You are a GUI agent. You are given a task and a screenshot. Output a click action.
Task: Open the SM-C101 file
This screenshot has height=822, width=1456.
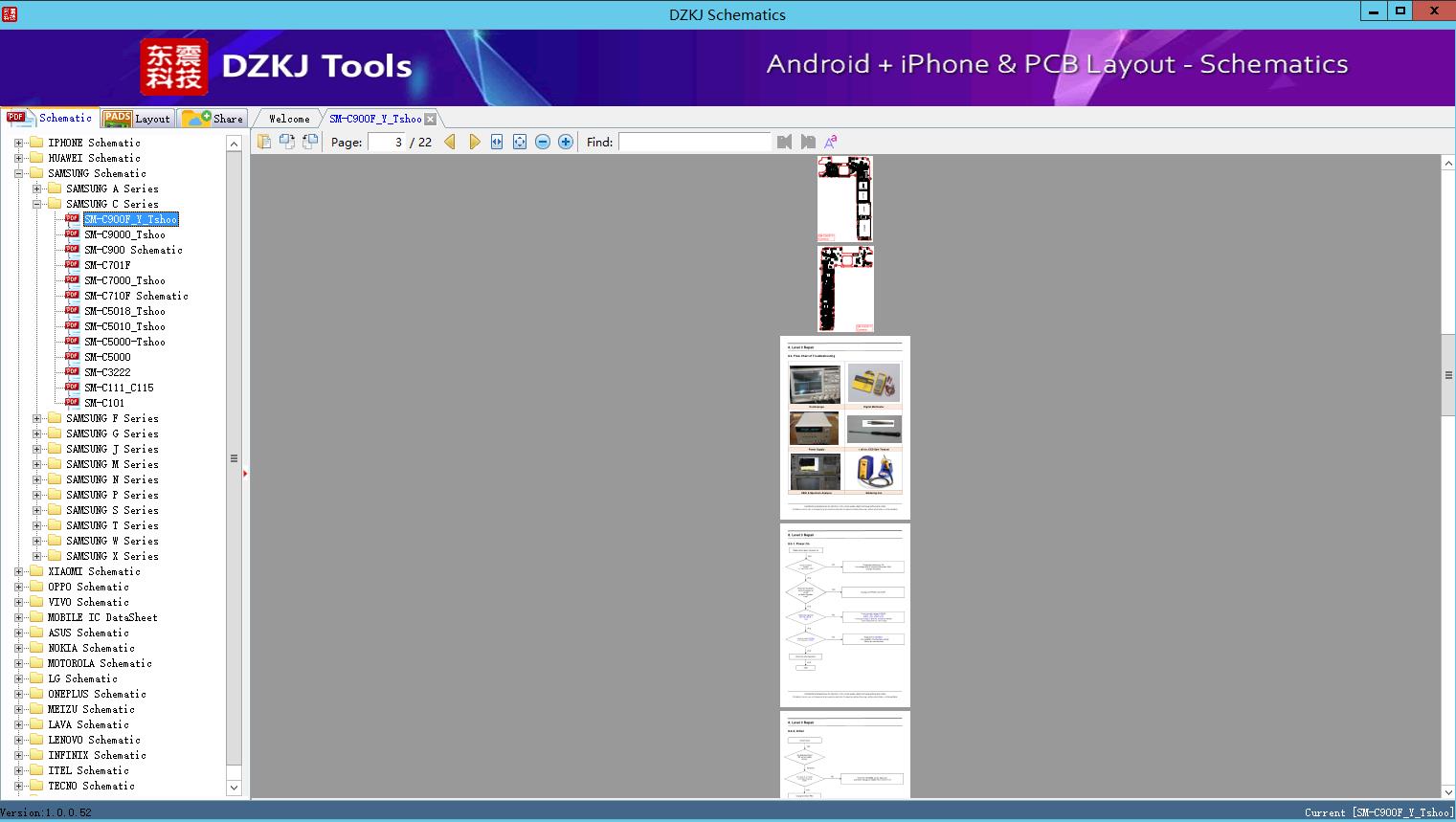coord(104,403)
